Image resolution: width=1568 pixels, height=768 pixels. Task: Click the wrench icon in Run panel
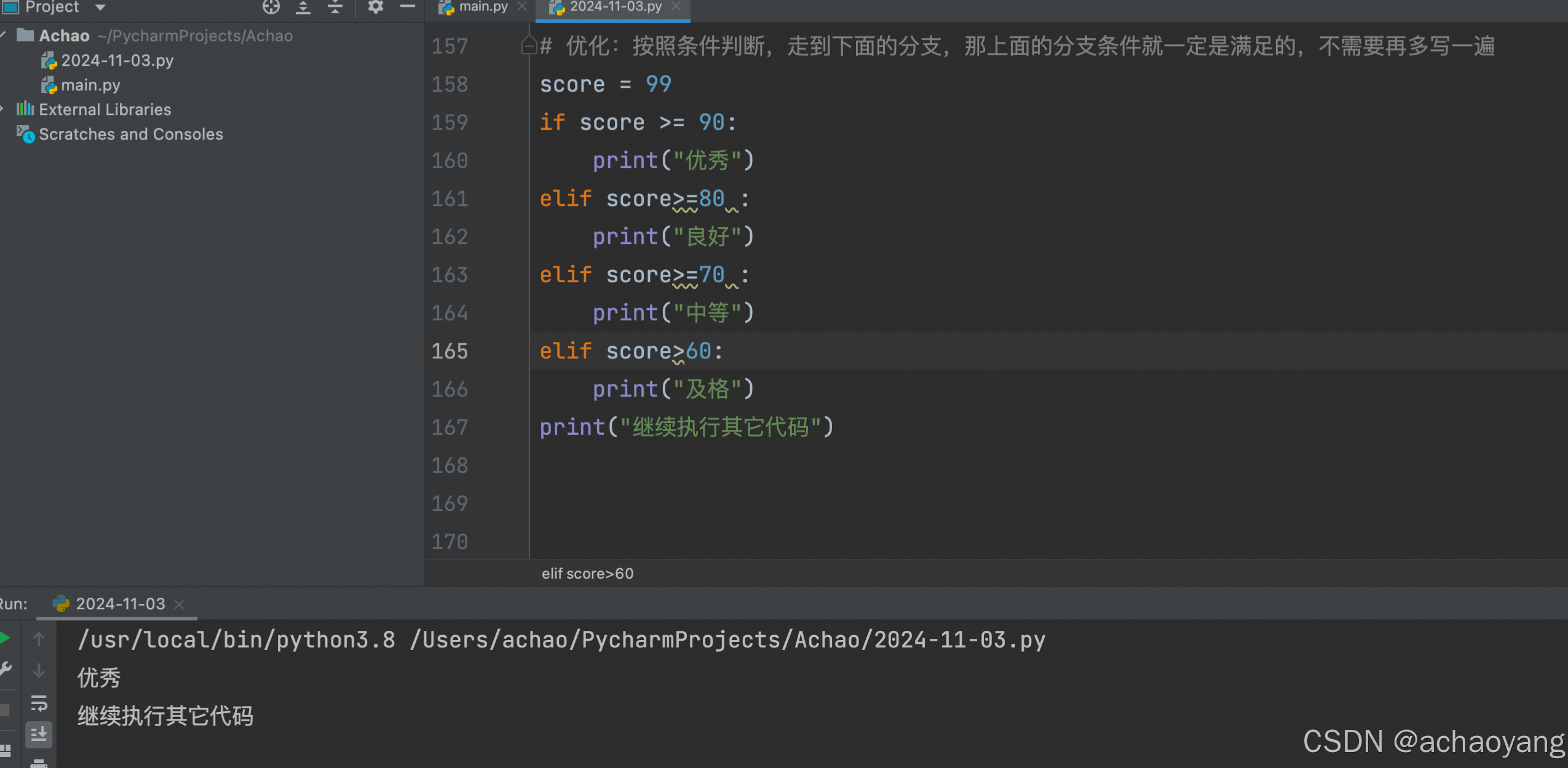click(x=5, y=669)
